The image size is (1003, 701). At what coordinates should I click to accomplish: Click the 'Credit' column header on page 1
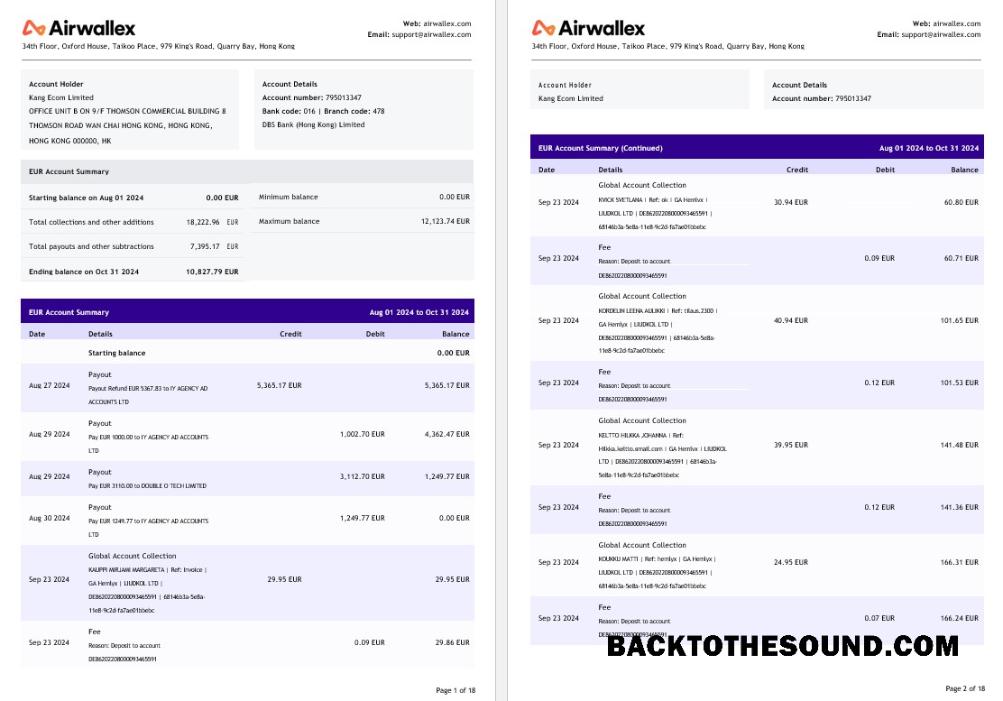point(290,334)
